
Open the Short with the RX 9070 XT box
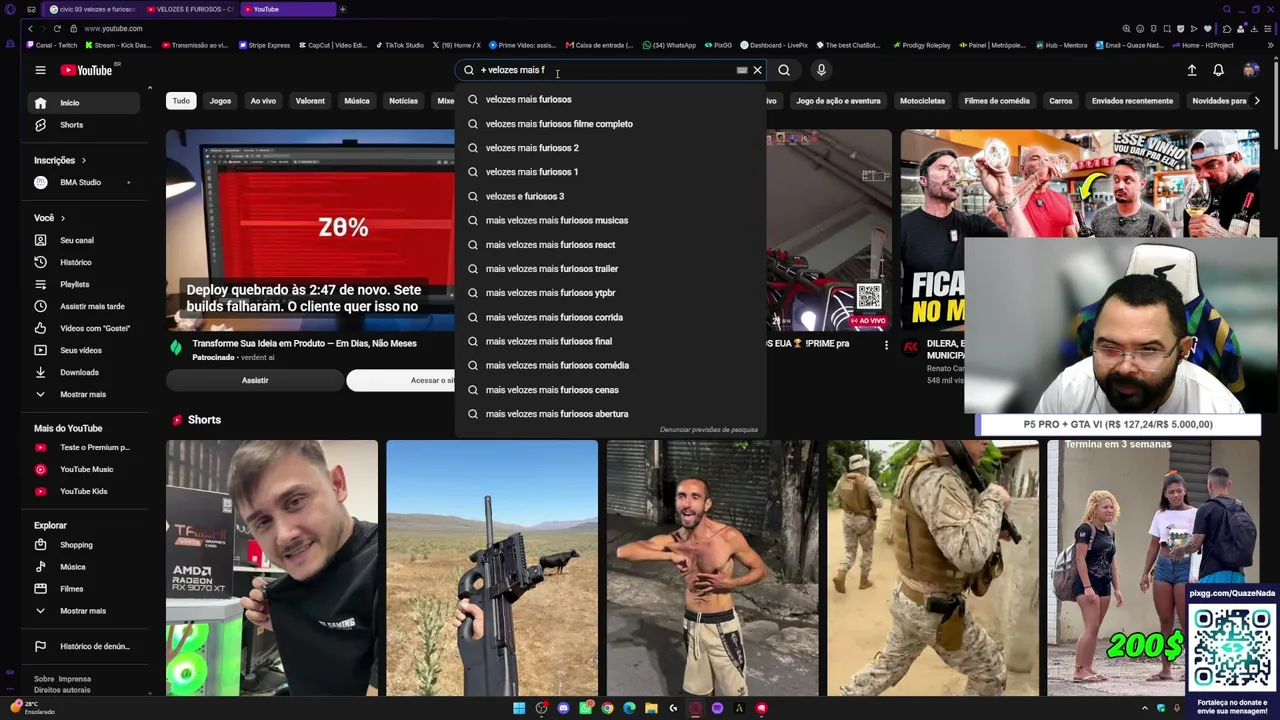click(272, 568)
